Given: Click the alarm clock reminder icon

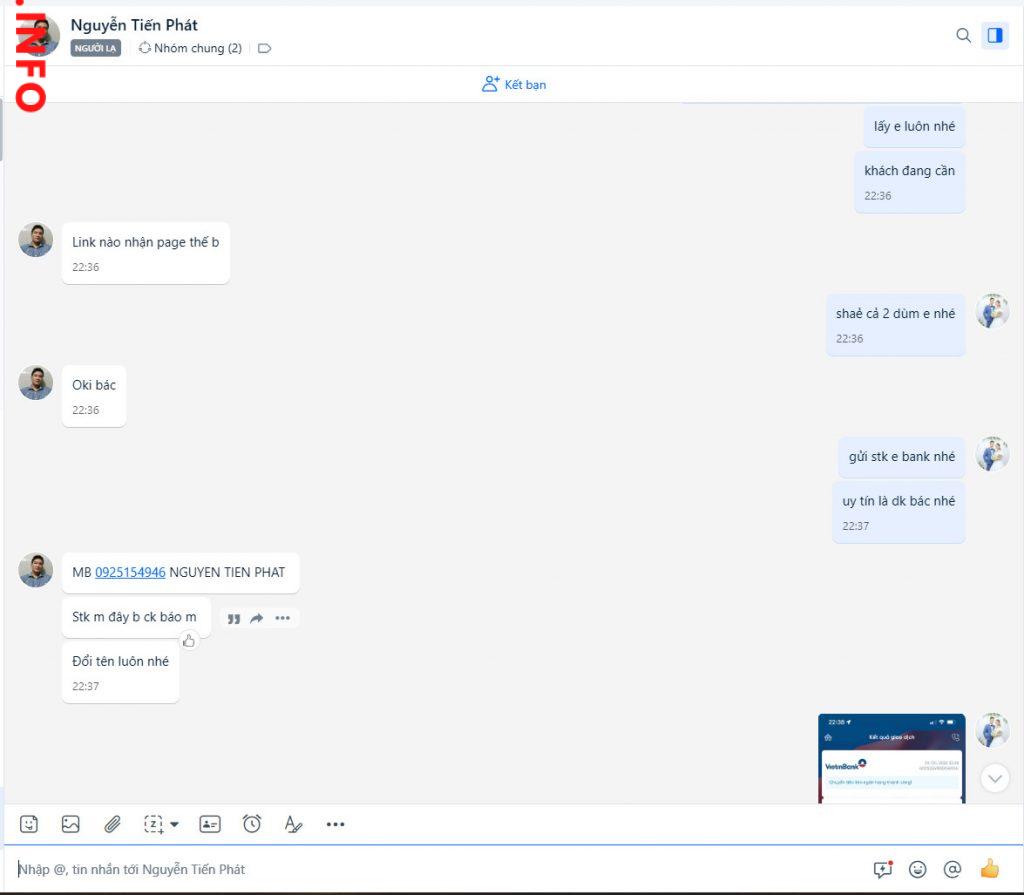Looking at the screenshot, I should click(252, 824).
